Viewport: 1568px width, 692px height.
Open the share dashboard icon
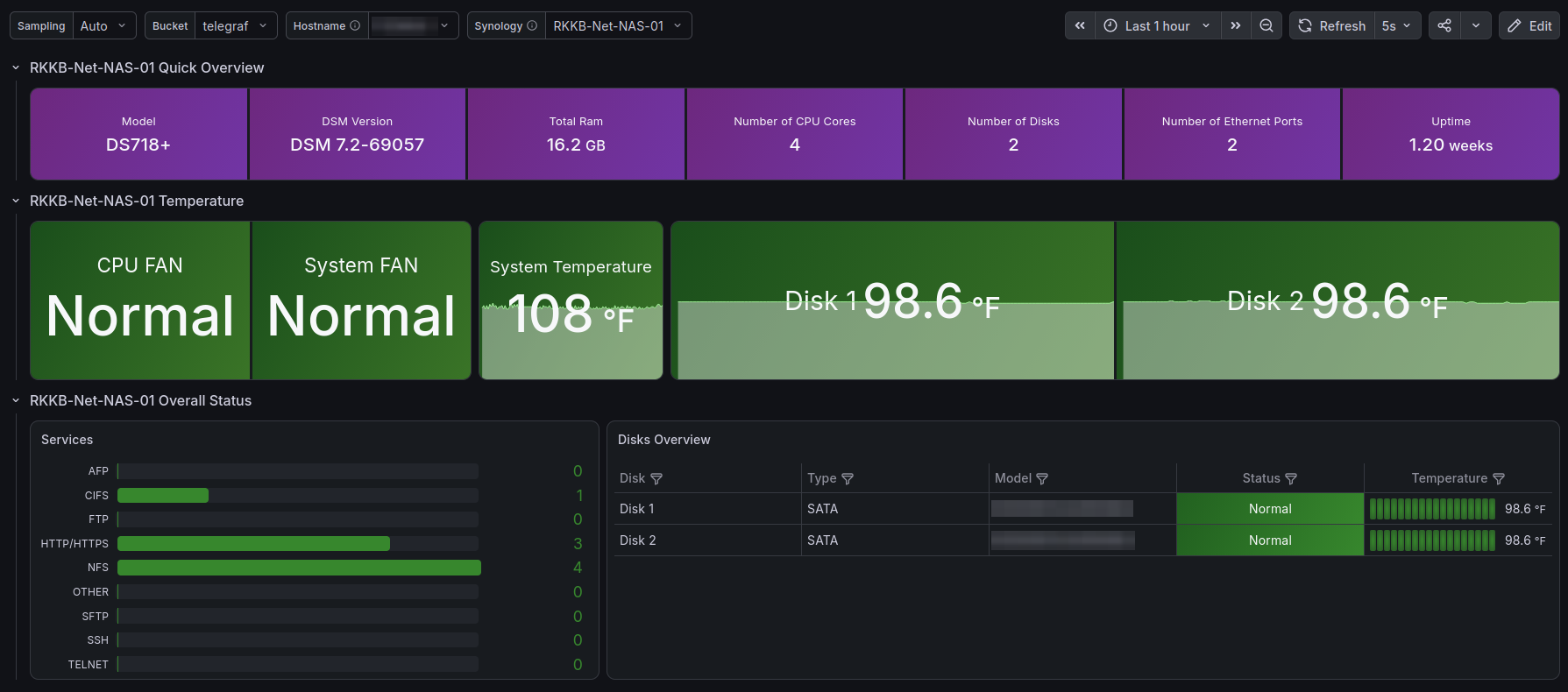[x=1444, y=25]
